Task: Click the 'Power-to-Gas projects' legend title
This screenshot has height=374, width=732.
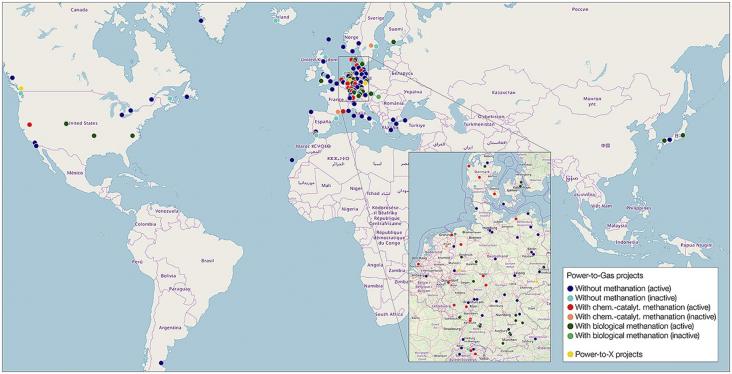Action: 601,276
